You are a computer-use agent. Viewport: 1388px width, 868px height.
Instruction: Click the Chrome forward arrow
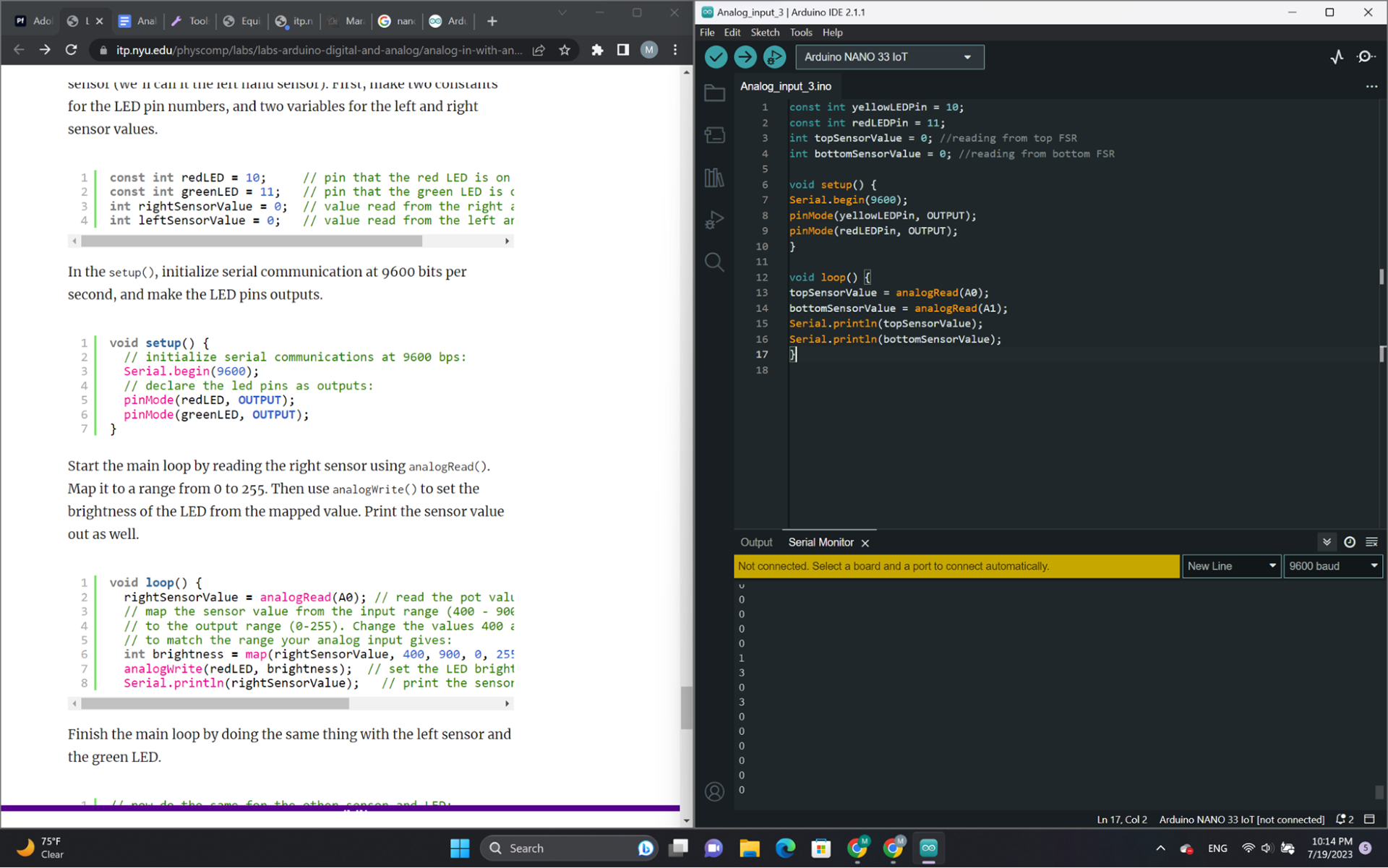[x=45, y=50]
